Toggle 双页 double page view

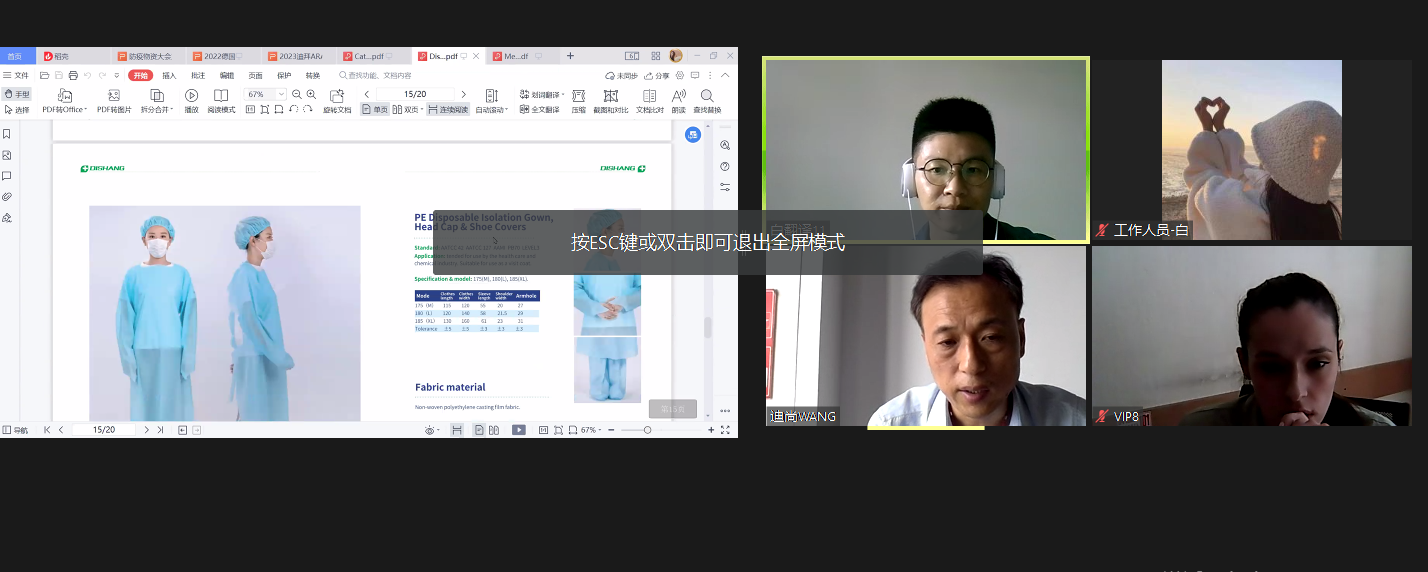(x=408, y=110)
